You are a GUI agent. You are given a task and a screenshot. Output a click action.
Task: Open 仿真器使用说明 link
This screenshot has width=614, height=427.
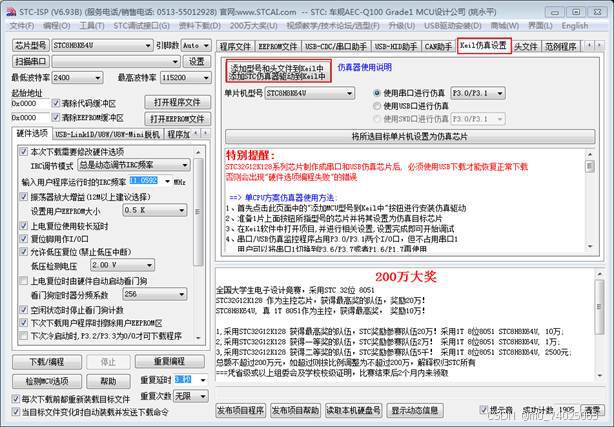[365, 67]
